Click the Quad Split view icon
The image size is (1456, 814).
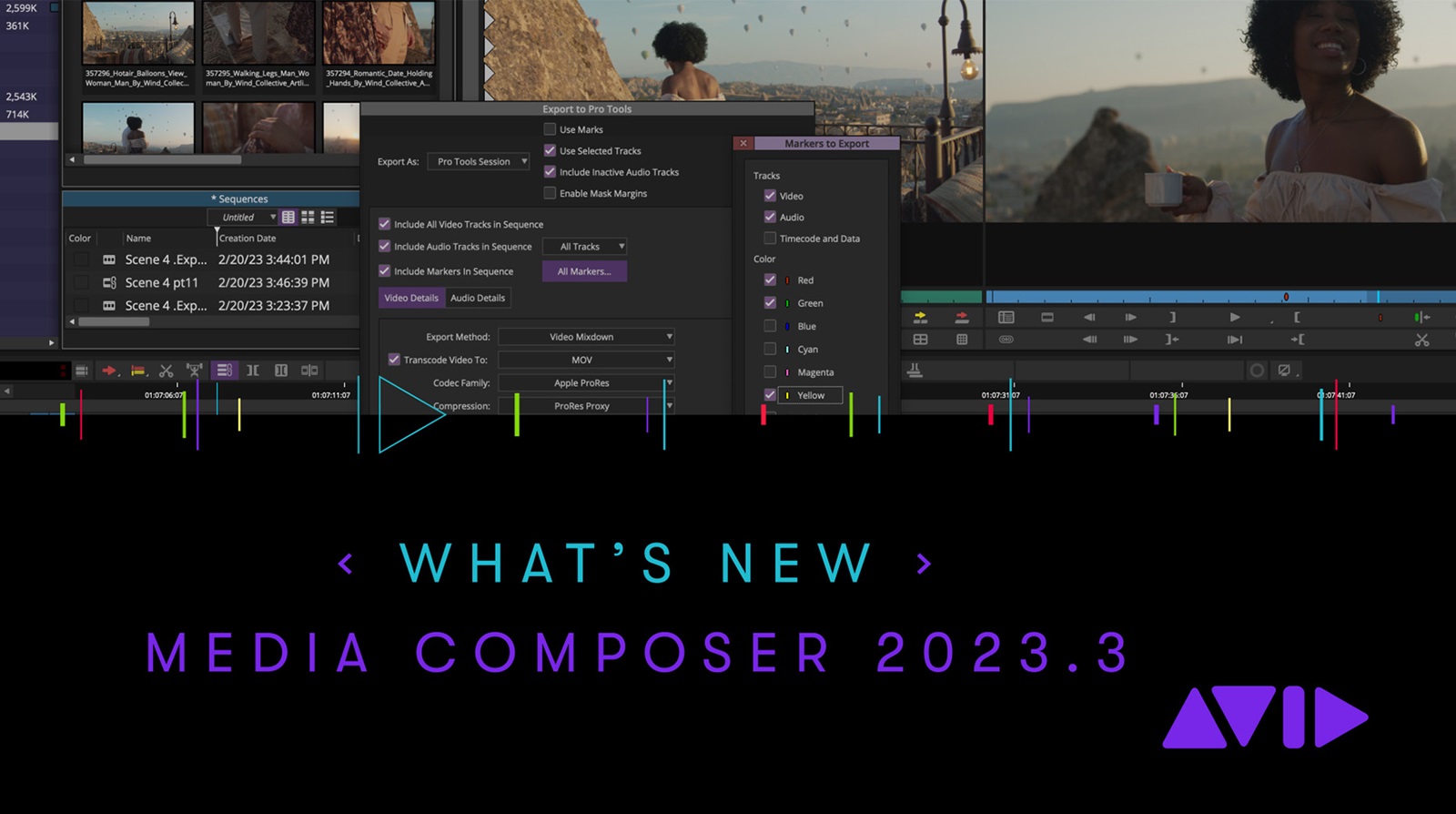tap(920, 340)
